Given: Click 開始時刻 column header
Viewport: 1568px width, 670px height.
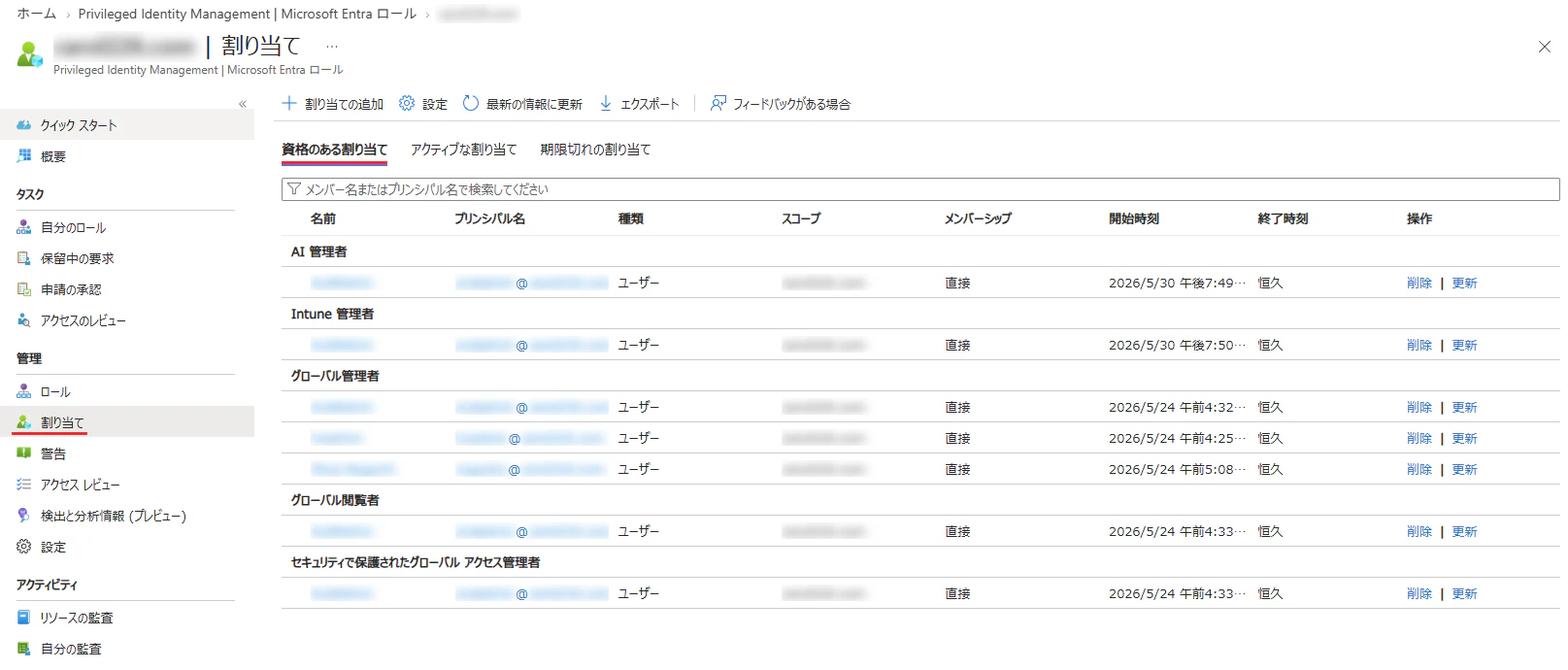Looking at the screenshot, I should 1134,218.
